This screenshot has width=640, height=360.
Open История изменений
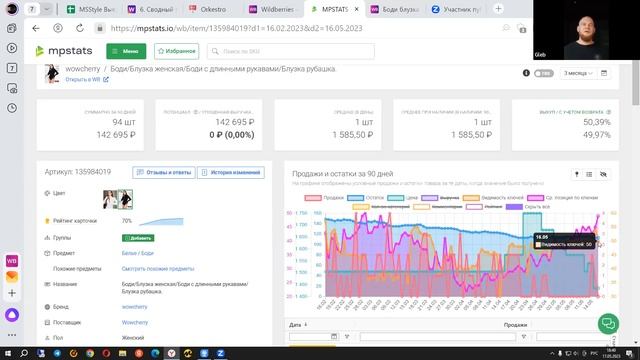[231, 172]
